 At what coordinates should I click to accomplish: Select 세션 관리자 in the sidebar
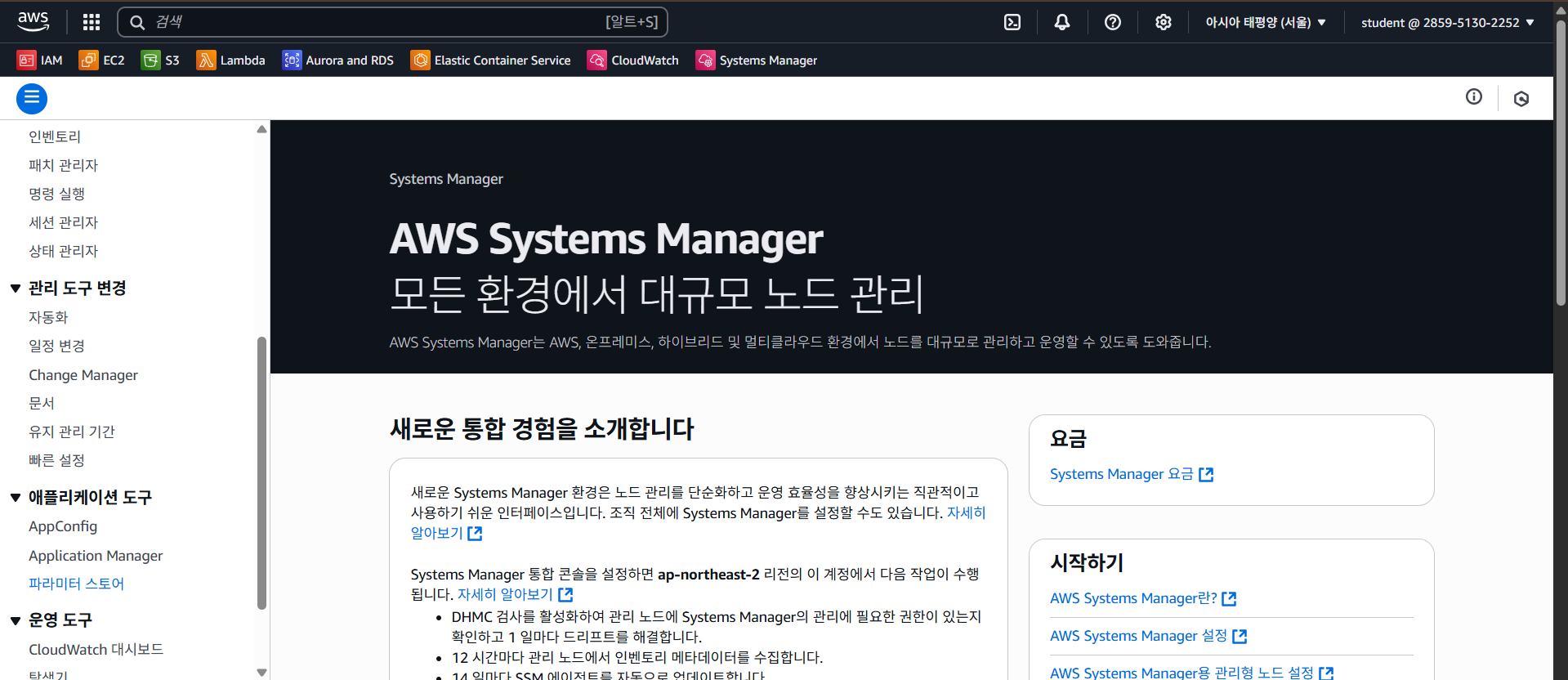[x=63, y=222]
